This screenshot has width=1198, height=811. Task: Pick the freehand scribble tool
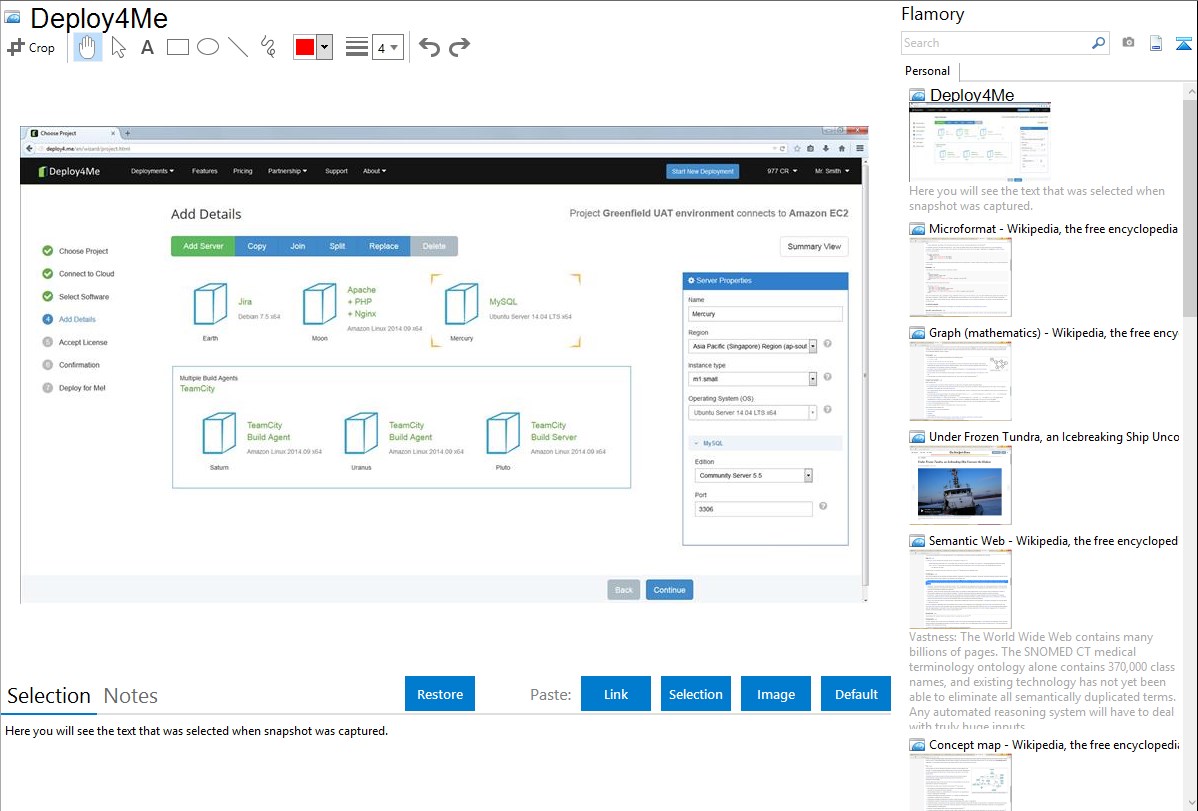point(268,47)
